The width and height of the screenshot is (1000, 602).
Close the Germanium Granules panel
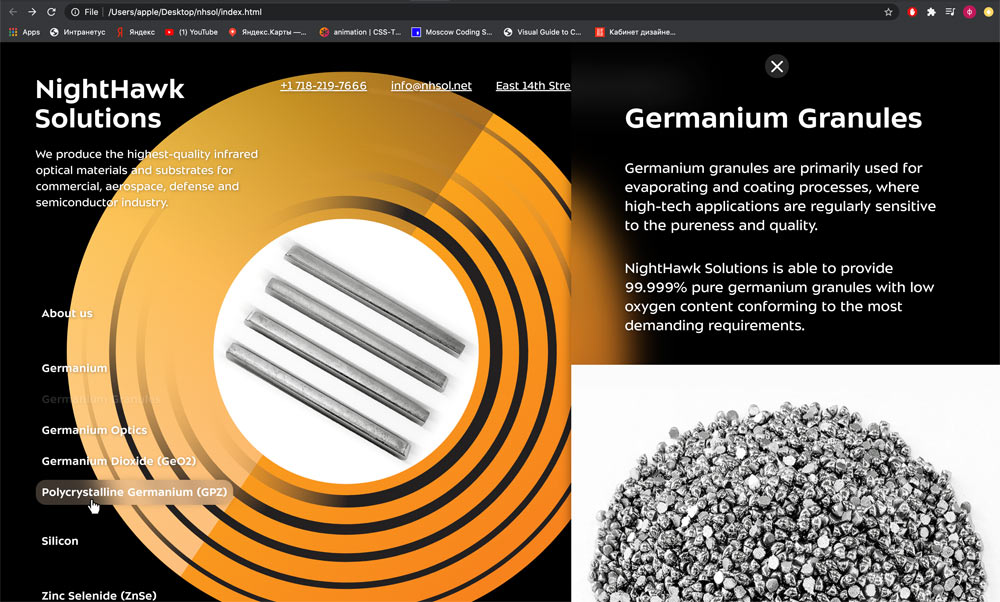(777, 66)
